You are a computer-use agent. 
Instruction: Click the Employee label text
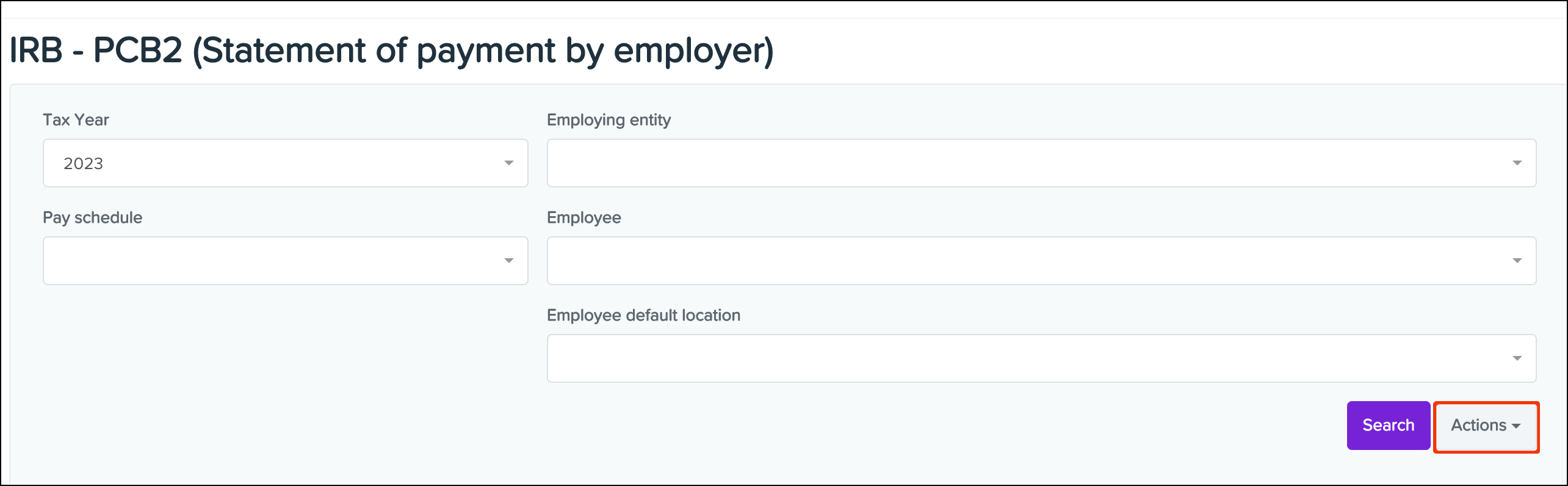(583, 217)
